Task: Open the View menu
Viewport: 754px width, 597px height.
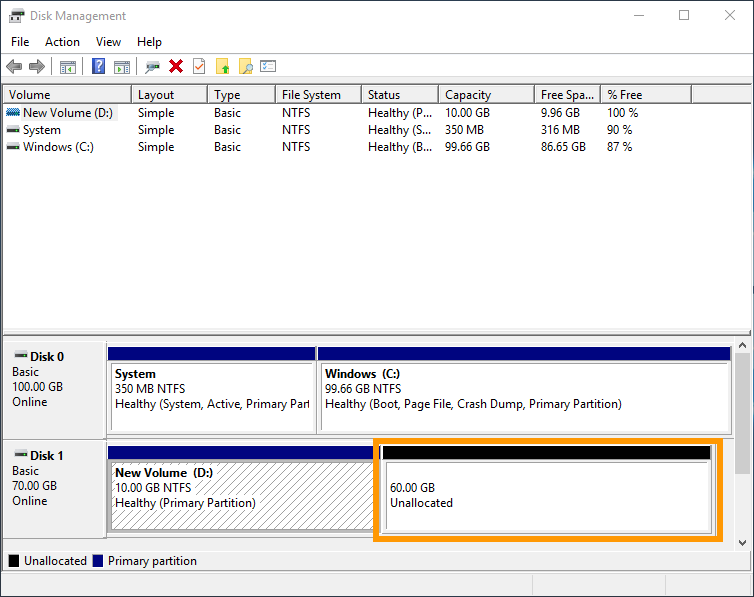Action: 108,42
